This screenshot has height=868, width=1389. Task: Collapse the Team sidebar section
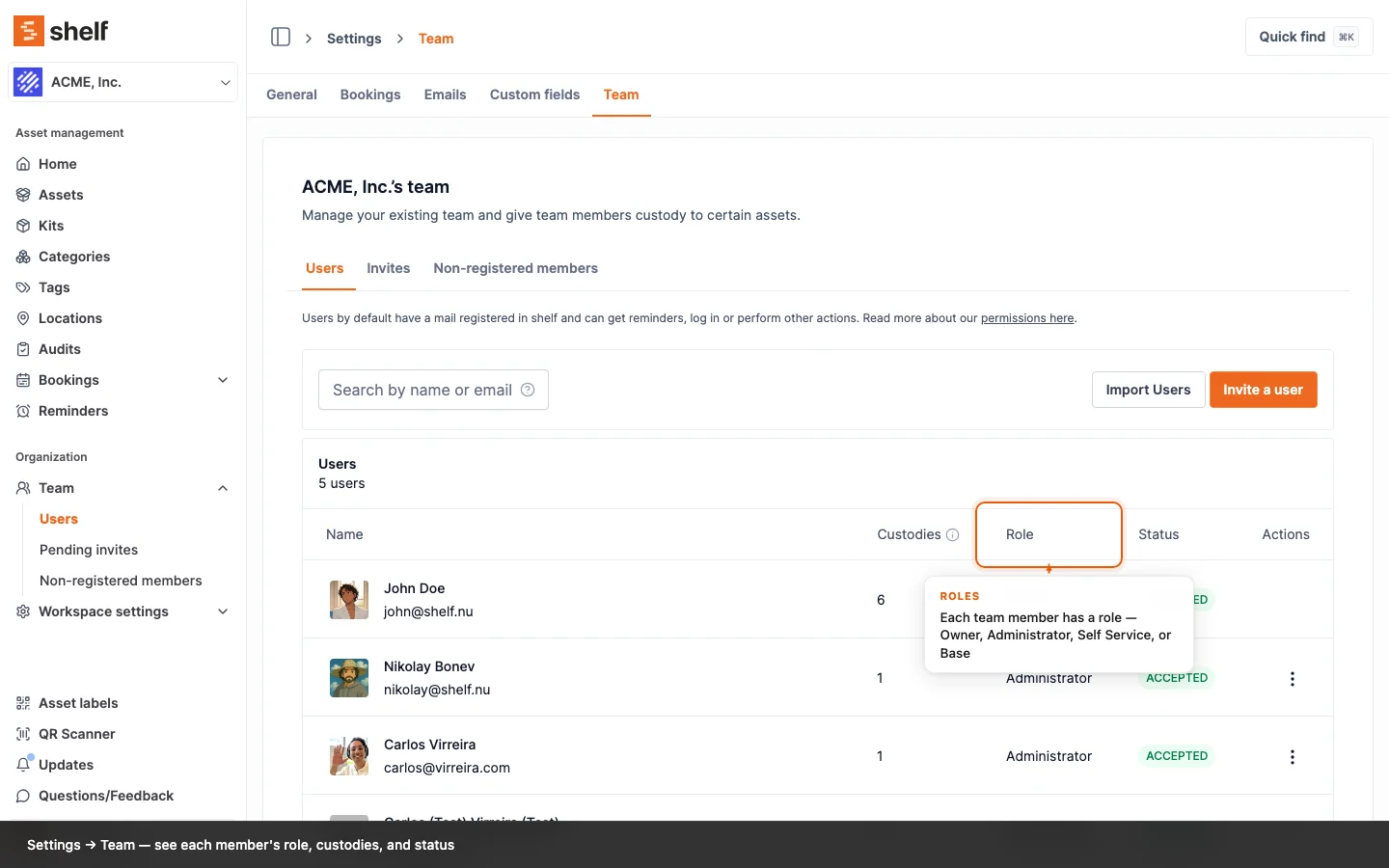223,488
